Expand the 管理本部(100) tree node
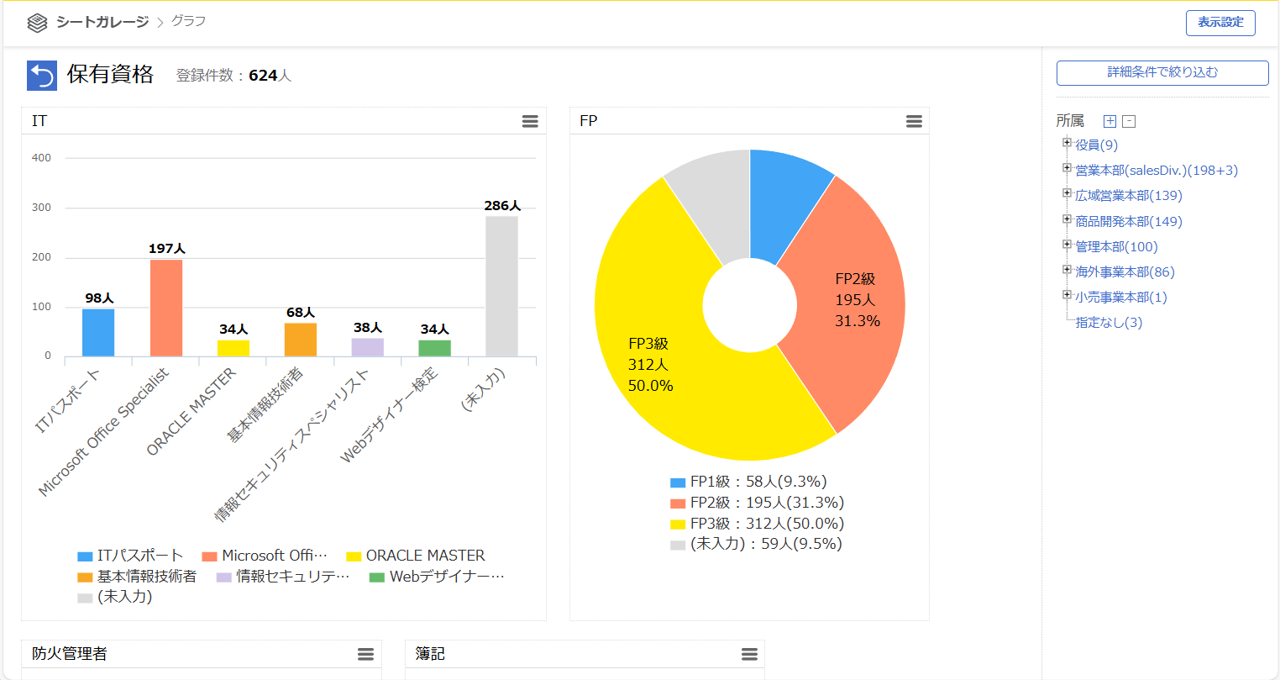Viewport: 1280px width, 680px height. click(x=1067, y=245)
